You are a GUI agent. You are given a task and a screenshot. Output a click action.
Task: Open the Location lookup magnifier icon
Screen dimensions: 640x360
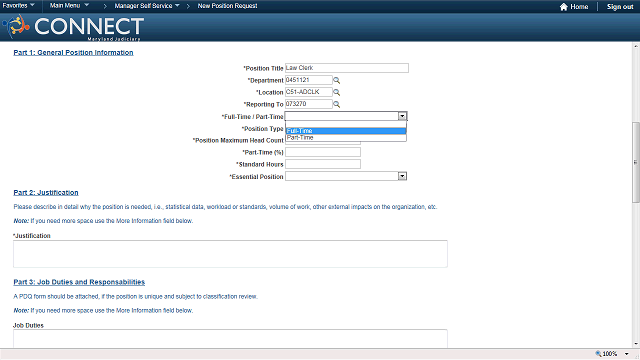coord(337,92)
